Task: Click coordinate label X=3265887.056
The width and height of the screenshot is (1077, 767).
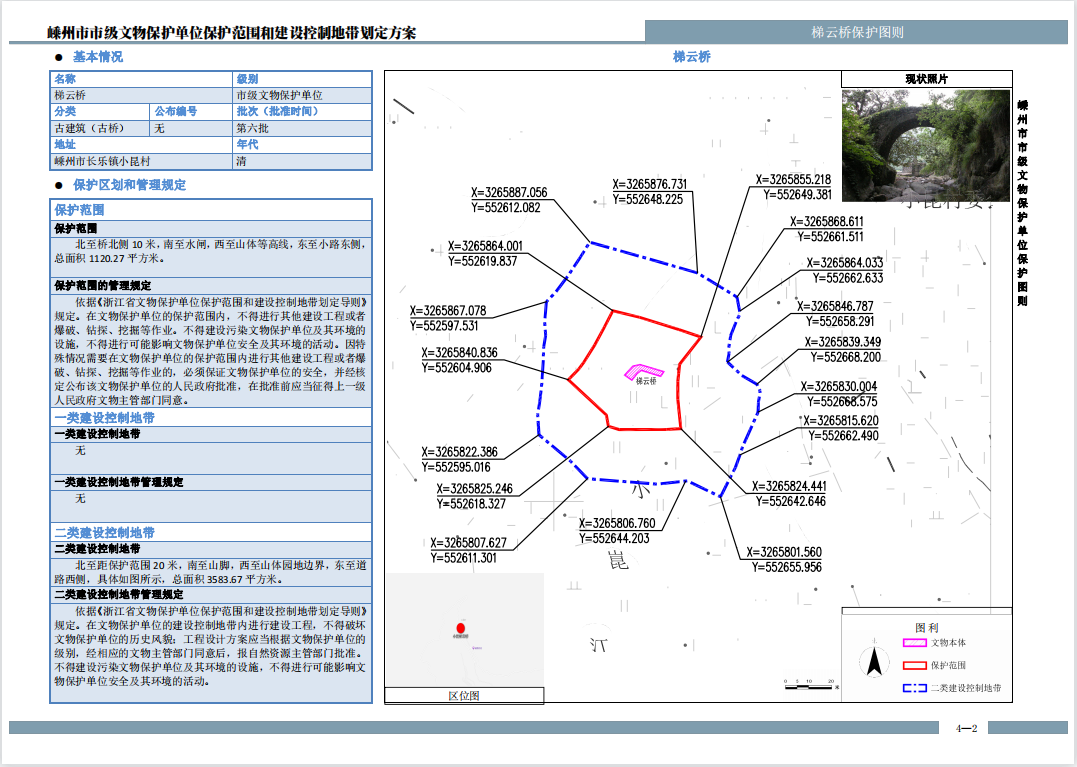Action: (509, 193)
